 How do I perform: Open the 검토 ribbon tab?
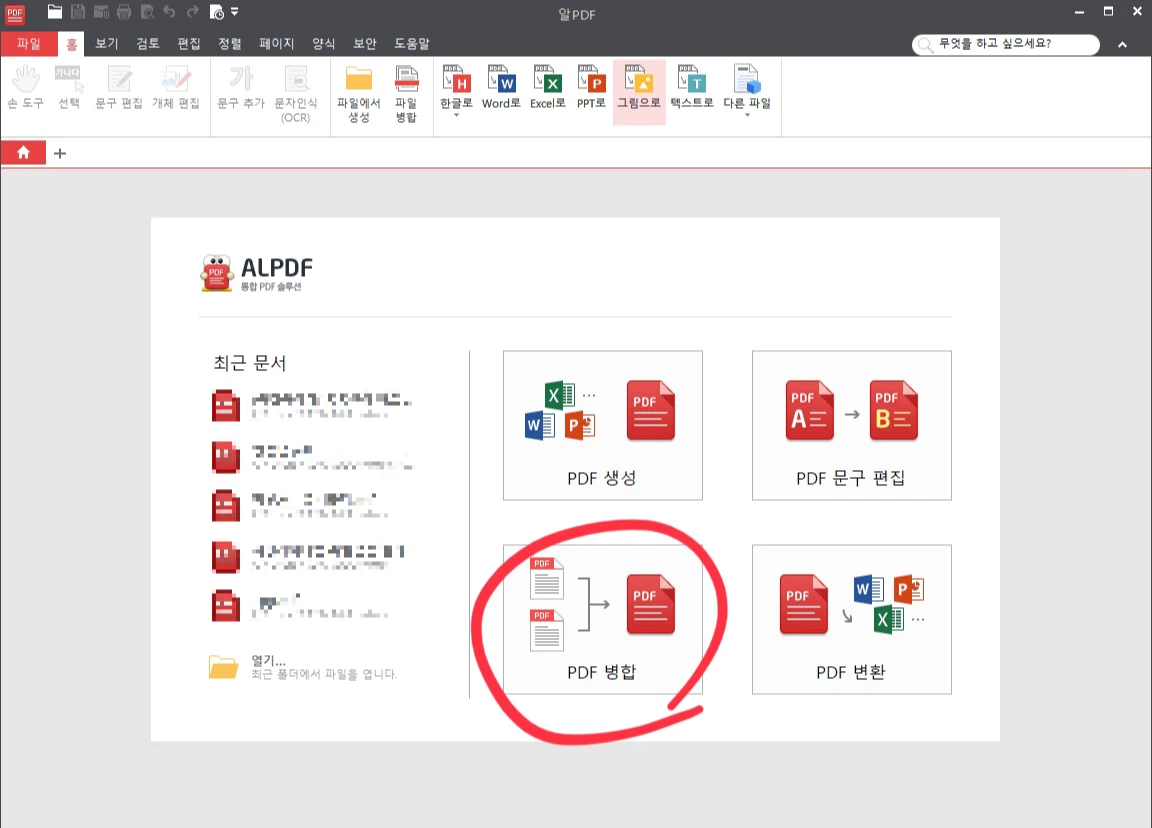148,44
